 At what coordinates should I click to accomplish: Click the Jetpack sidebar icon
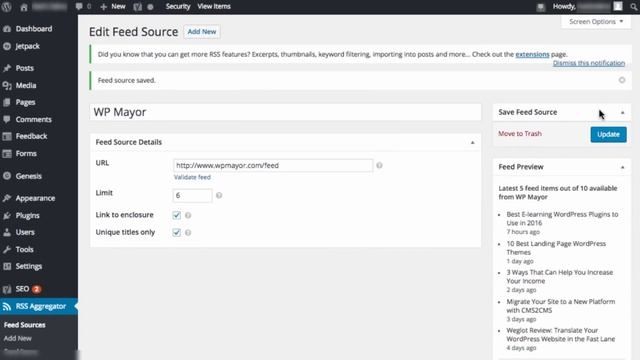(7, 46)
